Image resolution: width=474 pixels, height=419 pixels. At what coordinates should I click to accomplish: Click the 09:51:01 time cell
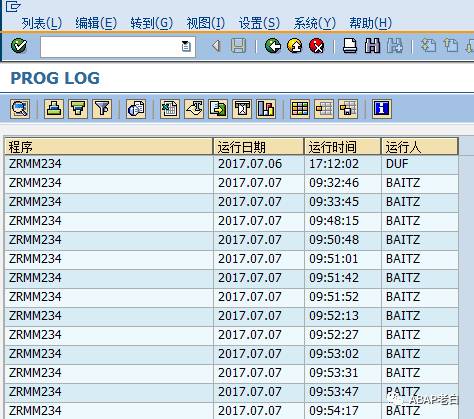(342, 259)
